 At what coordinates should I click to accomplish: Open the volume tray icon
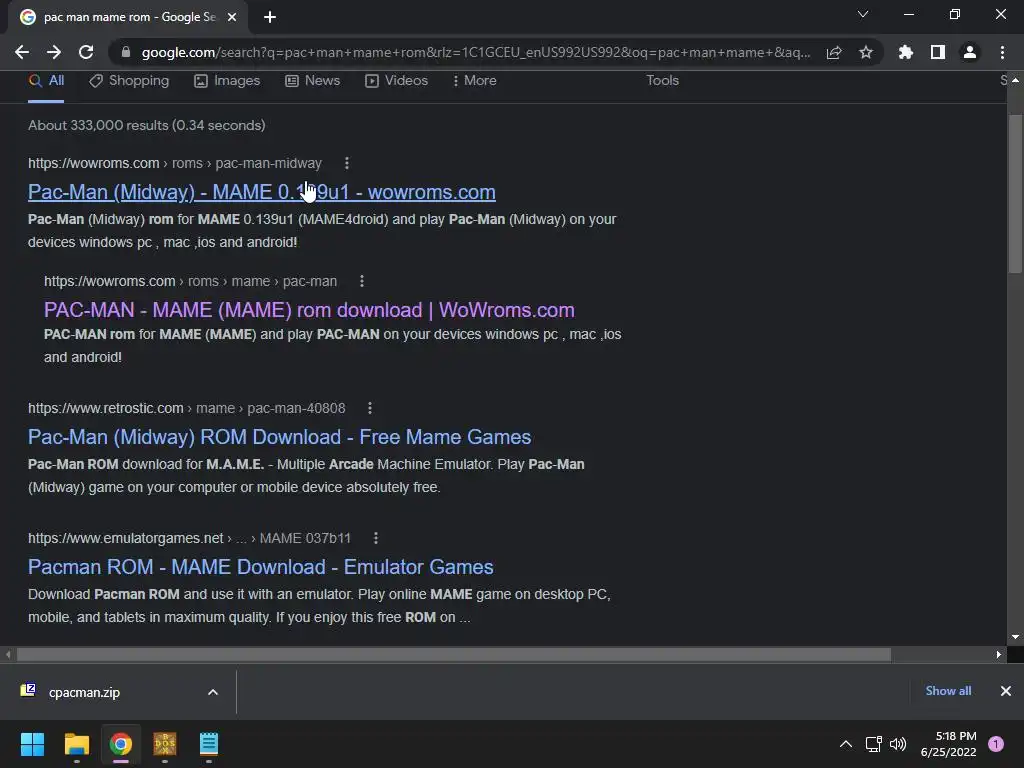click(898, 744)
